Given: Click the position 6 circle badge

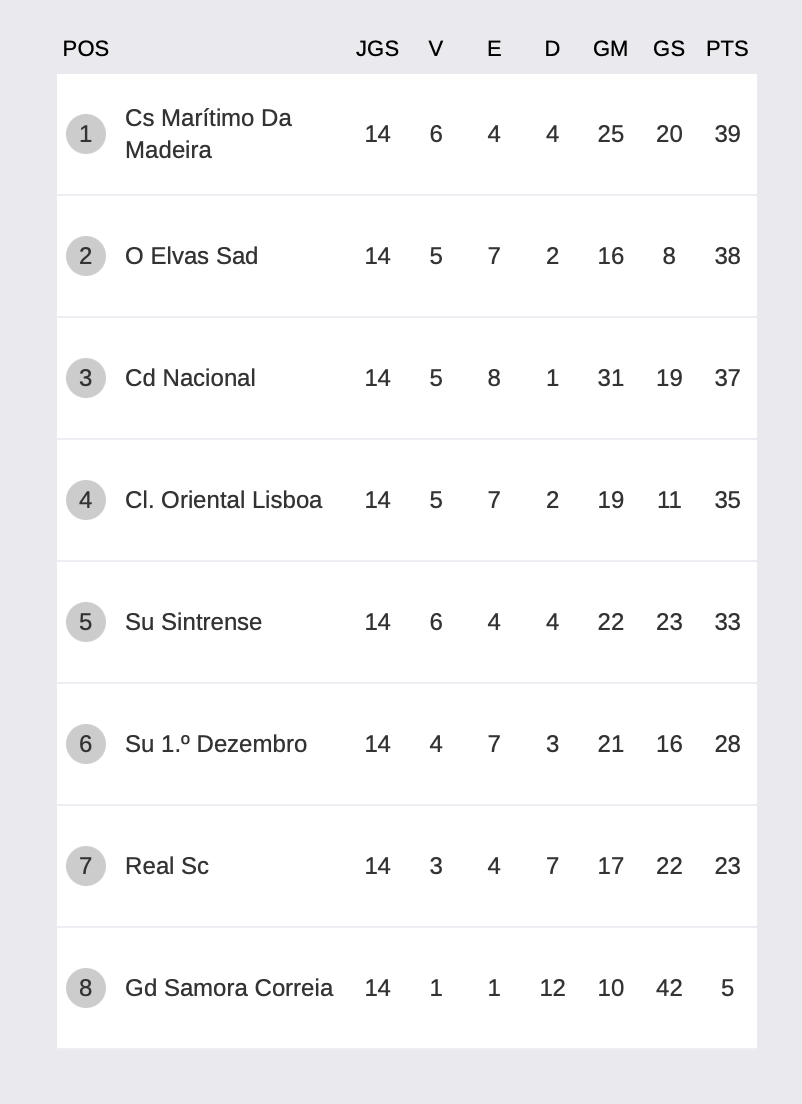Looking at the screenshot, I should 86,744.
